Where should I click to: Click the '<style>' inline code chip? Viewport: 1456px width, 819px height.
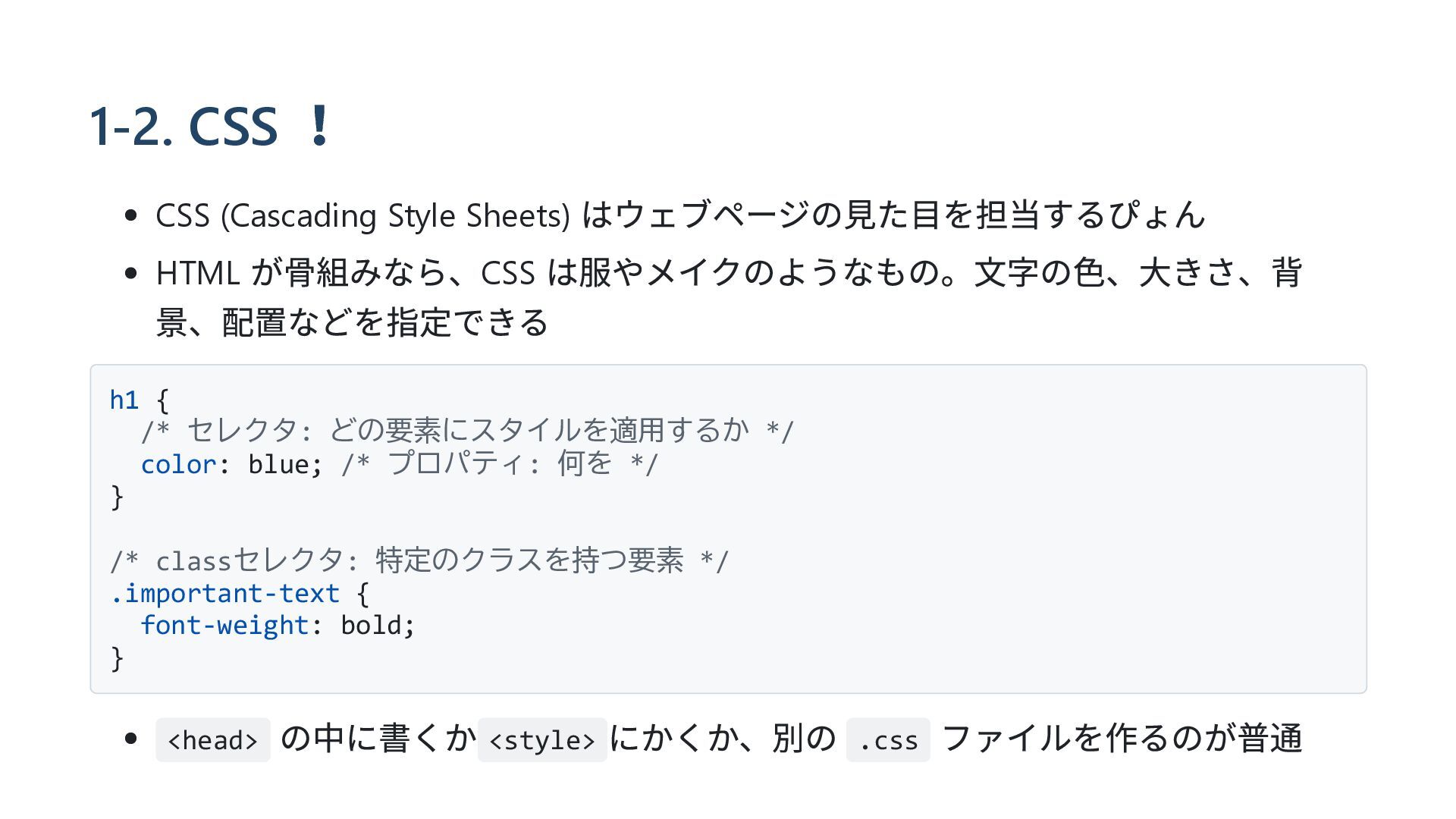point(541,740)
